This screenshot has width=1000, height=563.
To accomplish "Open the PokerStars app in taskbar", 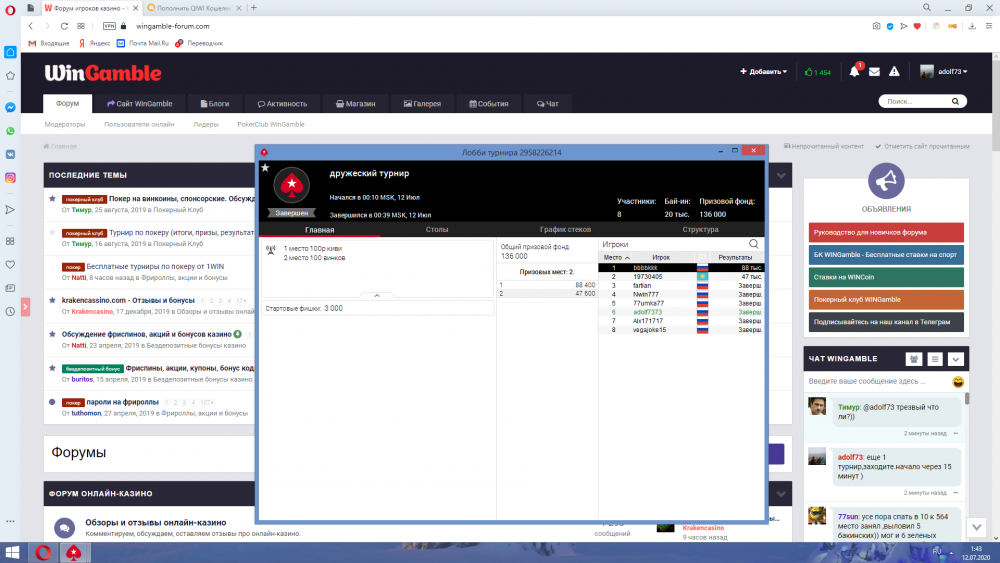I will pyautogui.click(x=72, y=552).
